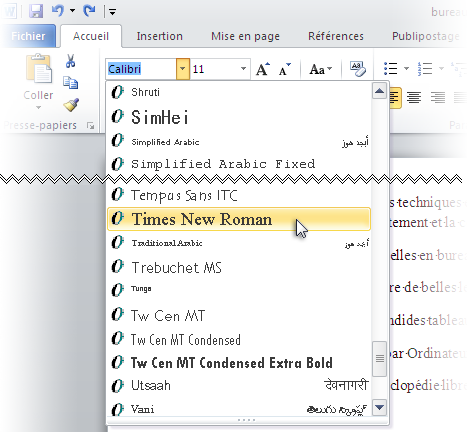Increase font size with the grow font icon

[263, 69]
